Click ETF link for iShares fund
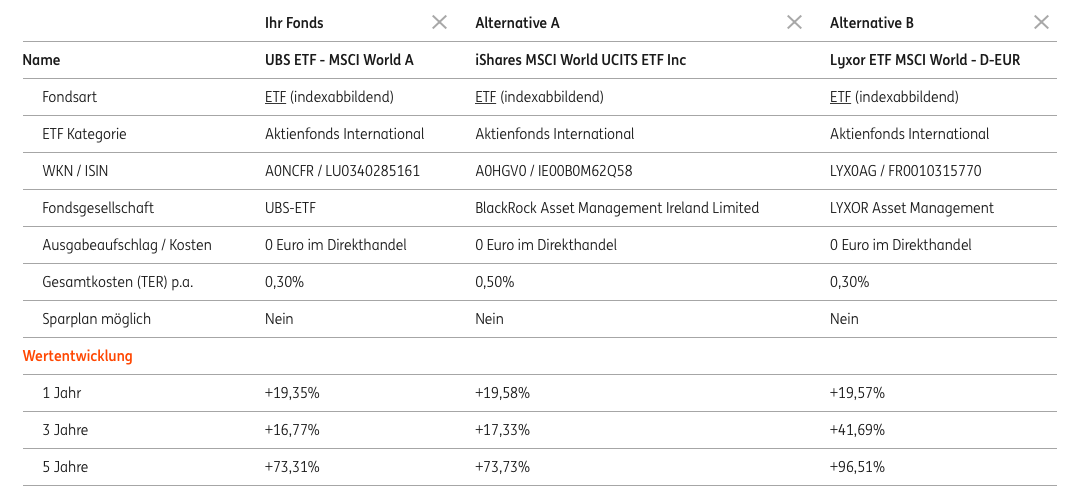Image resolution: width=1067 pixels, height=492 pixels. (x=486, y=97)
